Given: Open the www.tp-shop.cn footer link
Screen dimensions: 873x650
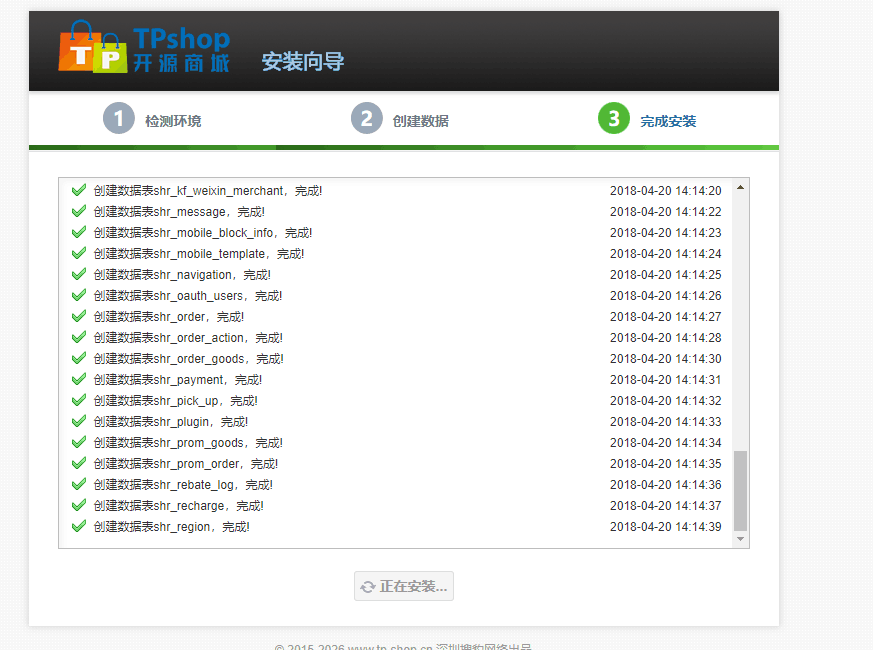Looking at the screenshot, I should point(390,647).
